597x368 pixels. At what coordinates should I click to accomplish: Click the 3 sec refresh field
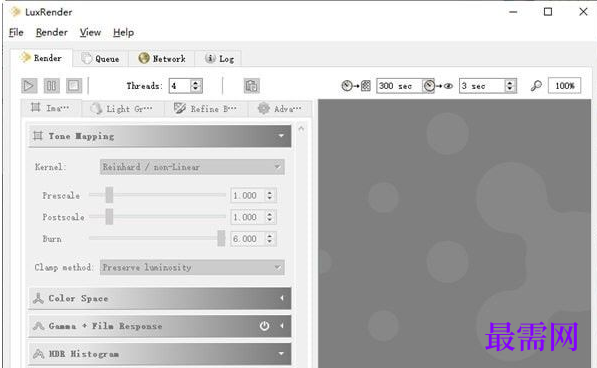pyautogui.click(x=482, y=86)
